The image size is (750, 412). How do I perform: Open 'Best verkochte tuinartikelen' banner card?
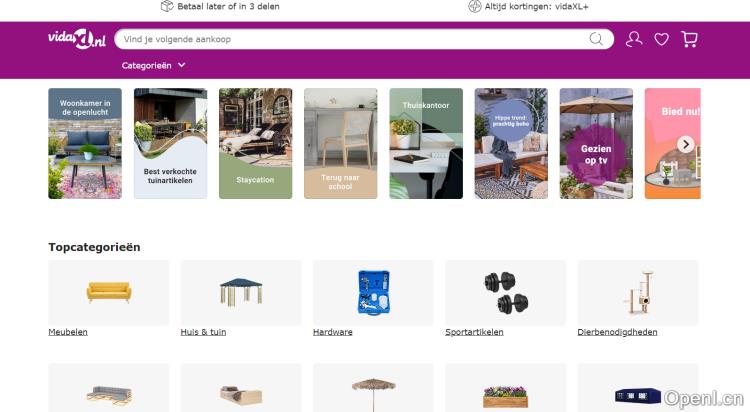coord(171,144)
